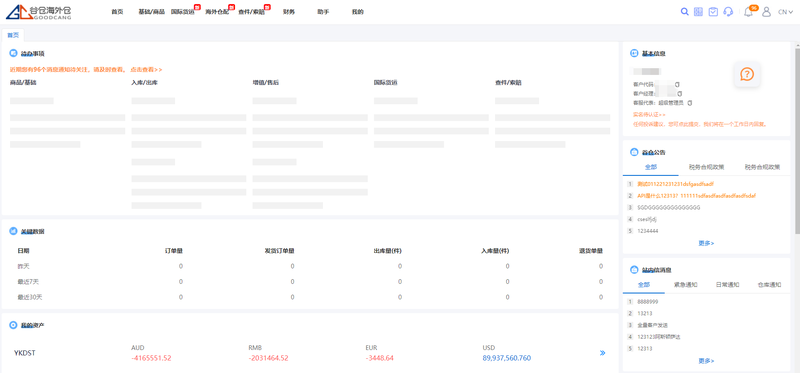Click the 我的资产 section icon
This screenshot has height=373, width=800.
point(13,325)
